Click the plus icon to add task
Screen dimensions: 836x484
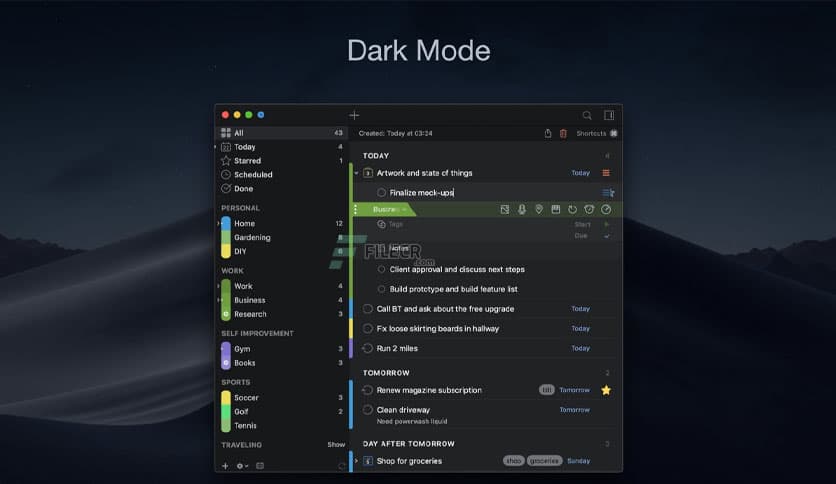tap(354, 115)
